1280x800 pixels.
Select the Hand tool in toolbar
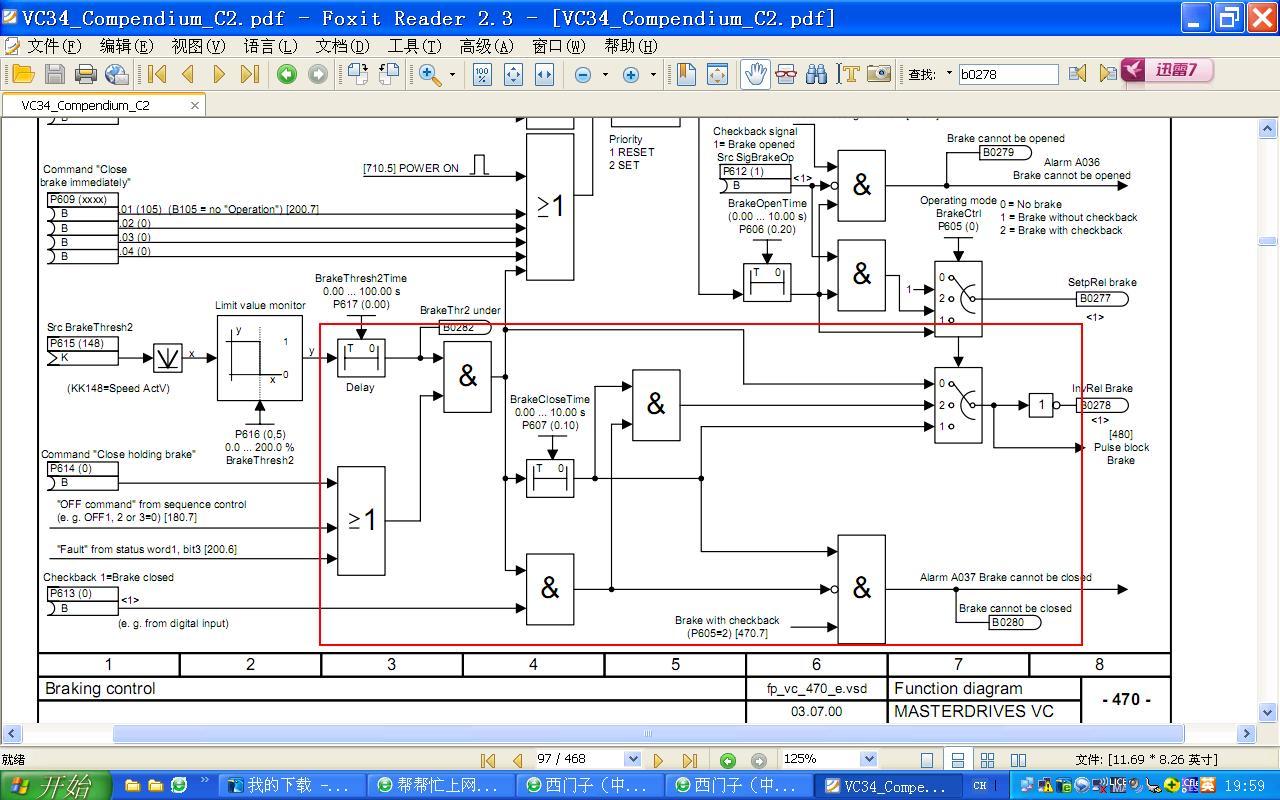pos(755,74)
